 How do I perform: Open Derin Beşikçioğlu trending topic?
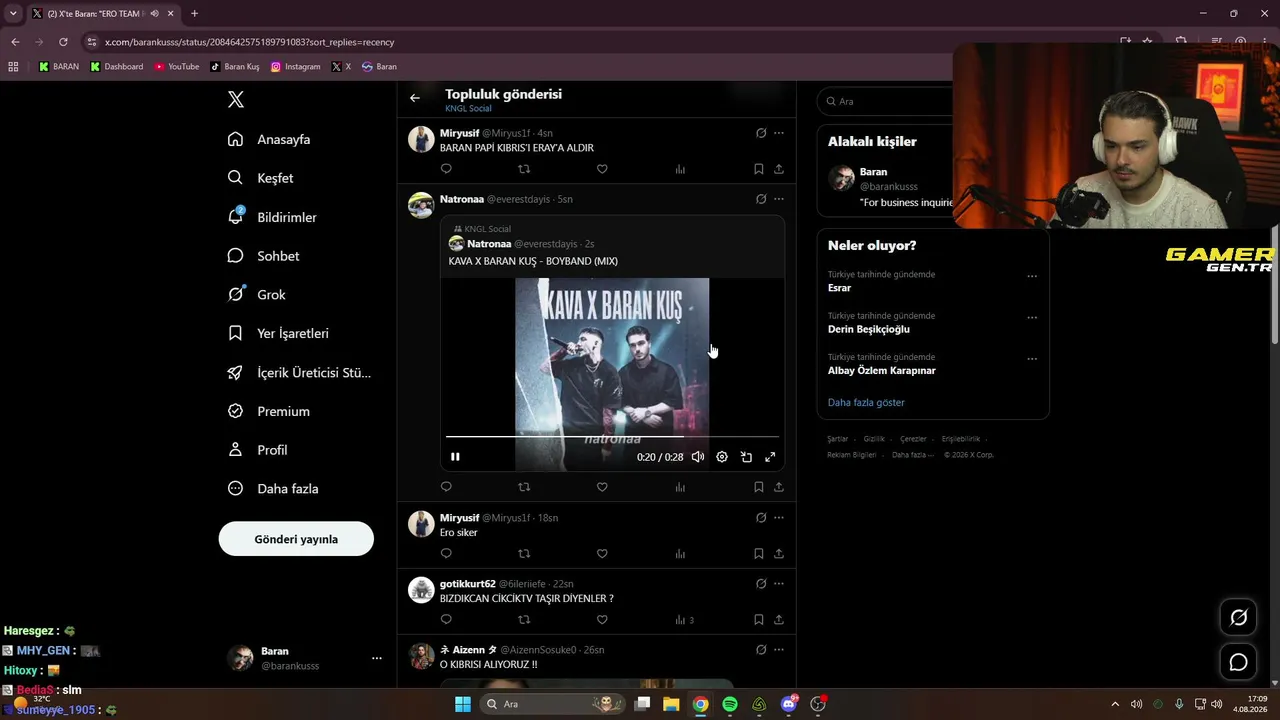coord(869,329)
